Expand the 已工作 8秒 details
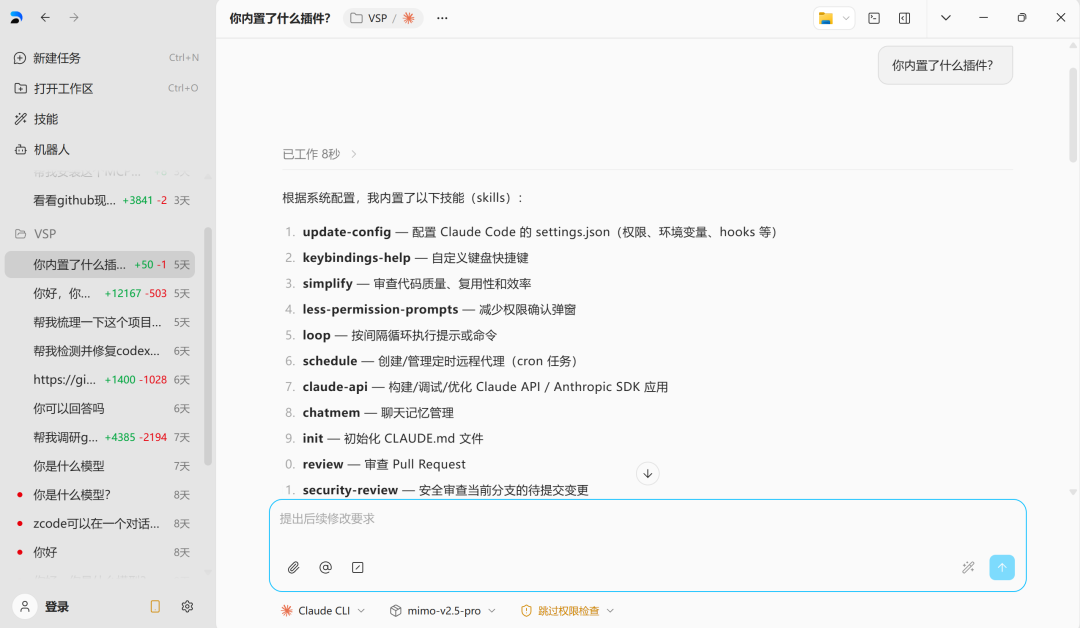Viewport: 1080px width, 628px height. coord(320,154)
